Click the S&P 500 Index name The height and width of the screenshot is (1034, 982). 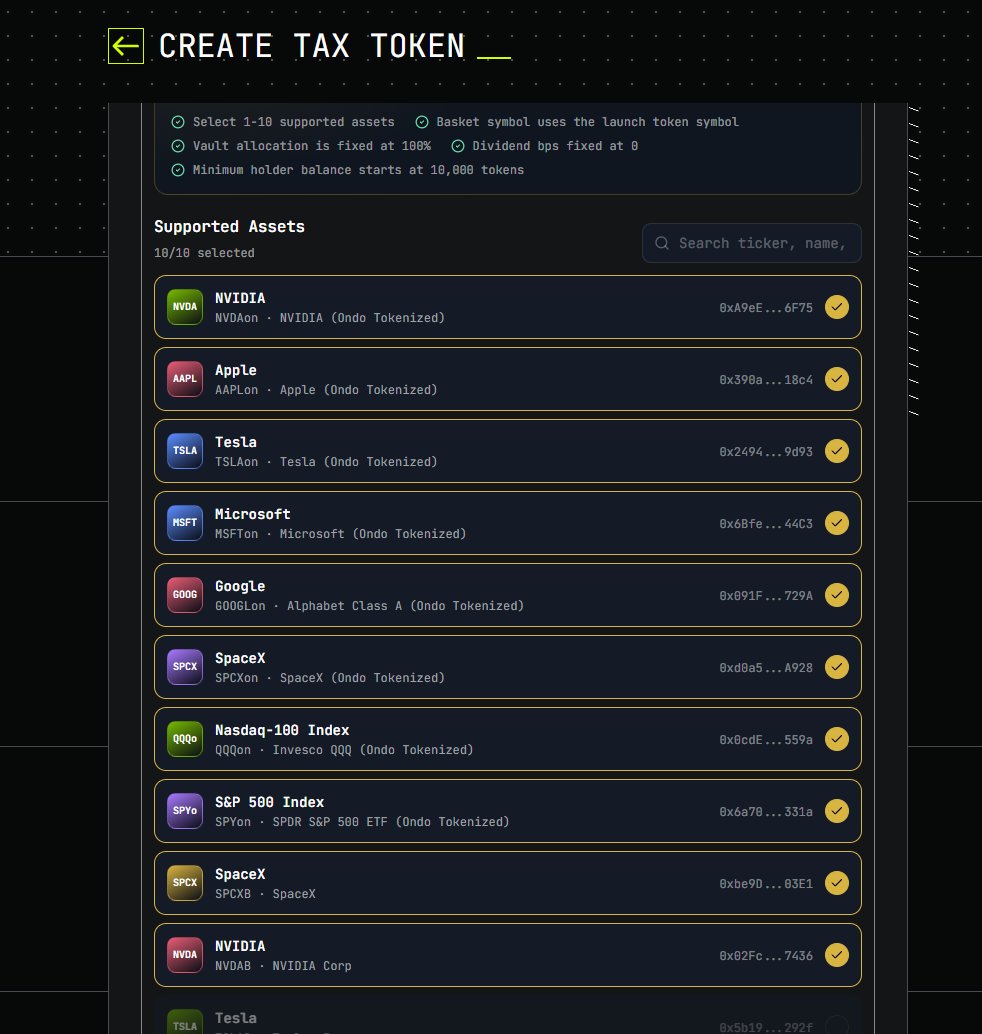point(269,802)
